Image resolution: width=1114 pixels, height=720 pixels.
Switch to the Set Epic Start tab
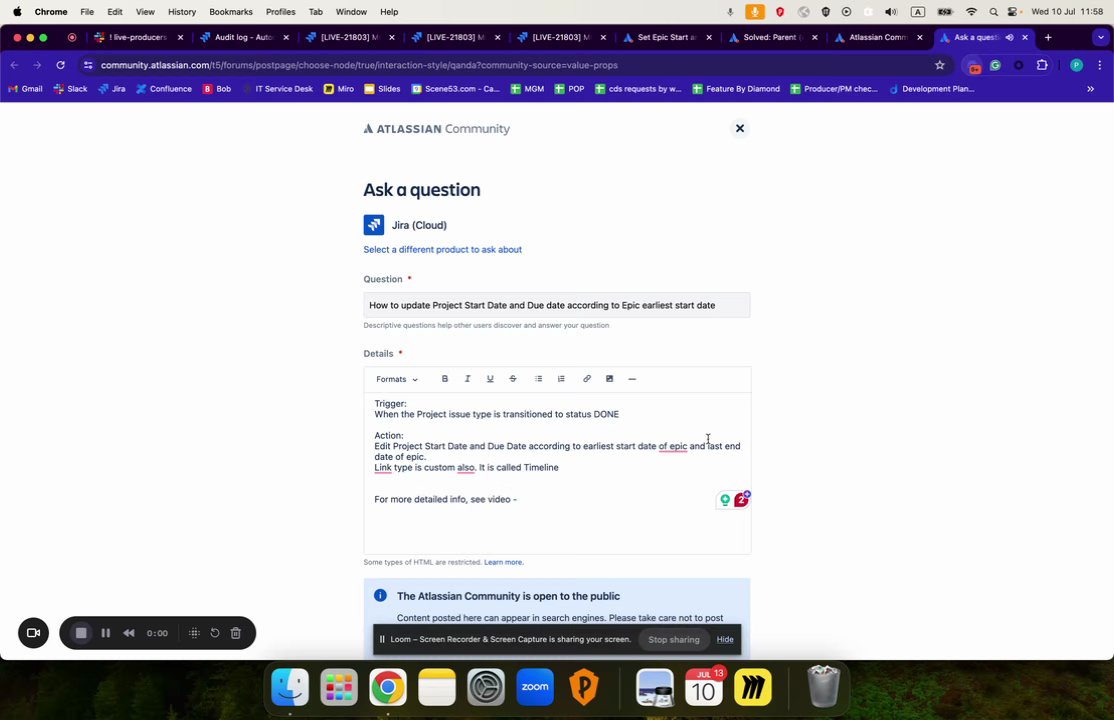pos(666,38)
